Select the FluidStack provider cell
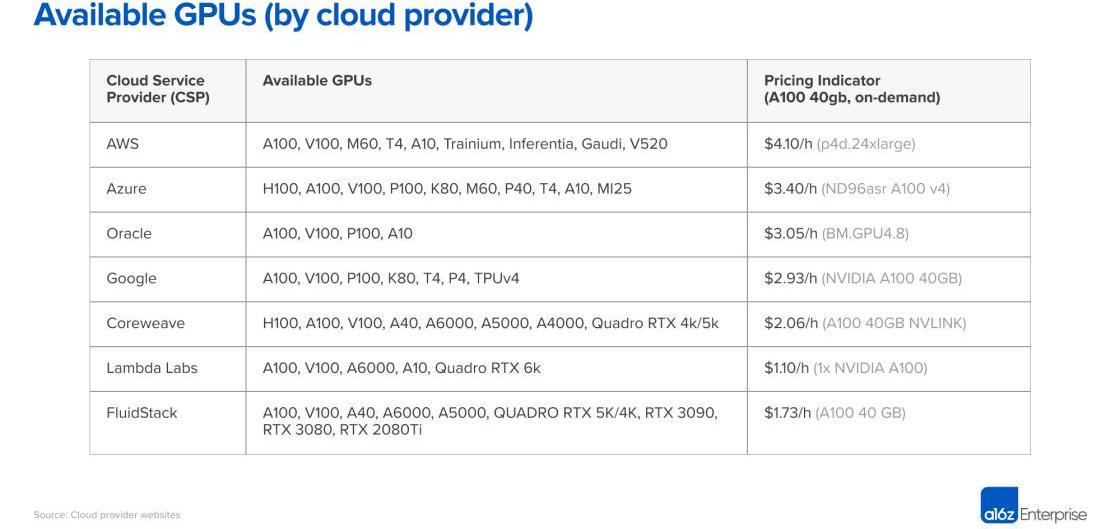1120x529 pixels. [142, 413]
